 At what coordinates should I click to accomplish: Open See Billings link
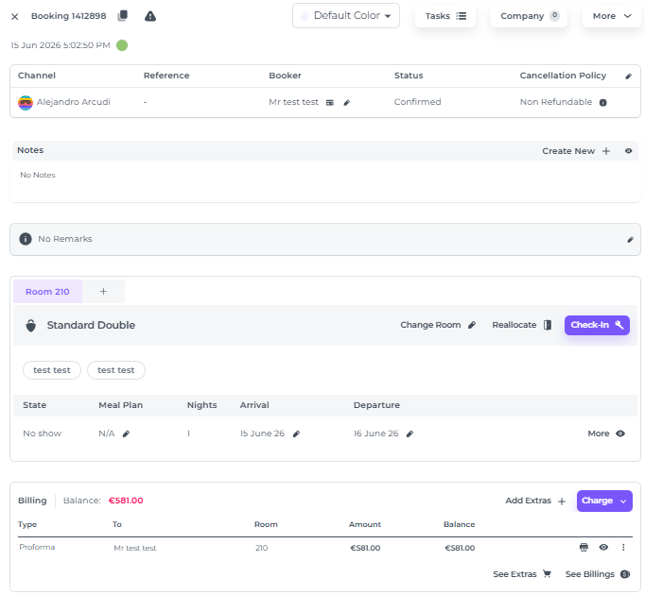point(597,574)
